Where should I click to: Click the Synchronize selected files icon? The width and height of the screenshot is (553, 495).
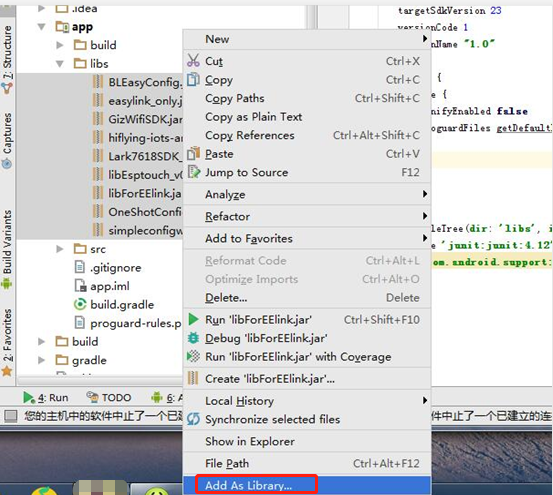pos(193,419)
